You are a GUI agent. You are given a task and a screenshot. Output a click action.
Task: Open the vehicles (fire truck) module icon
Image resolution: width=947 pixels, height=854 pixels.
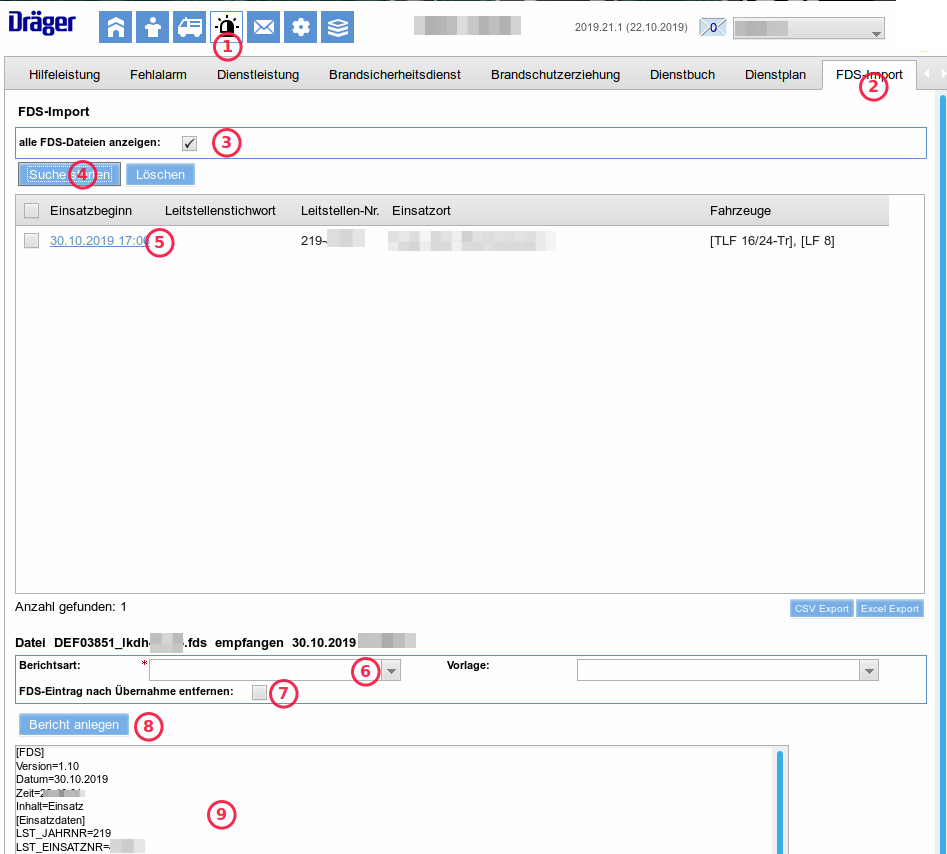[189, 27]
